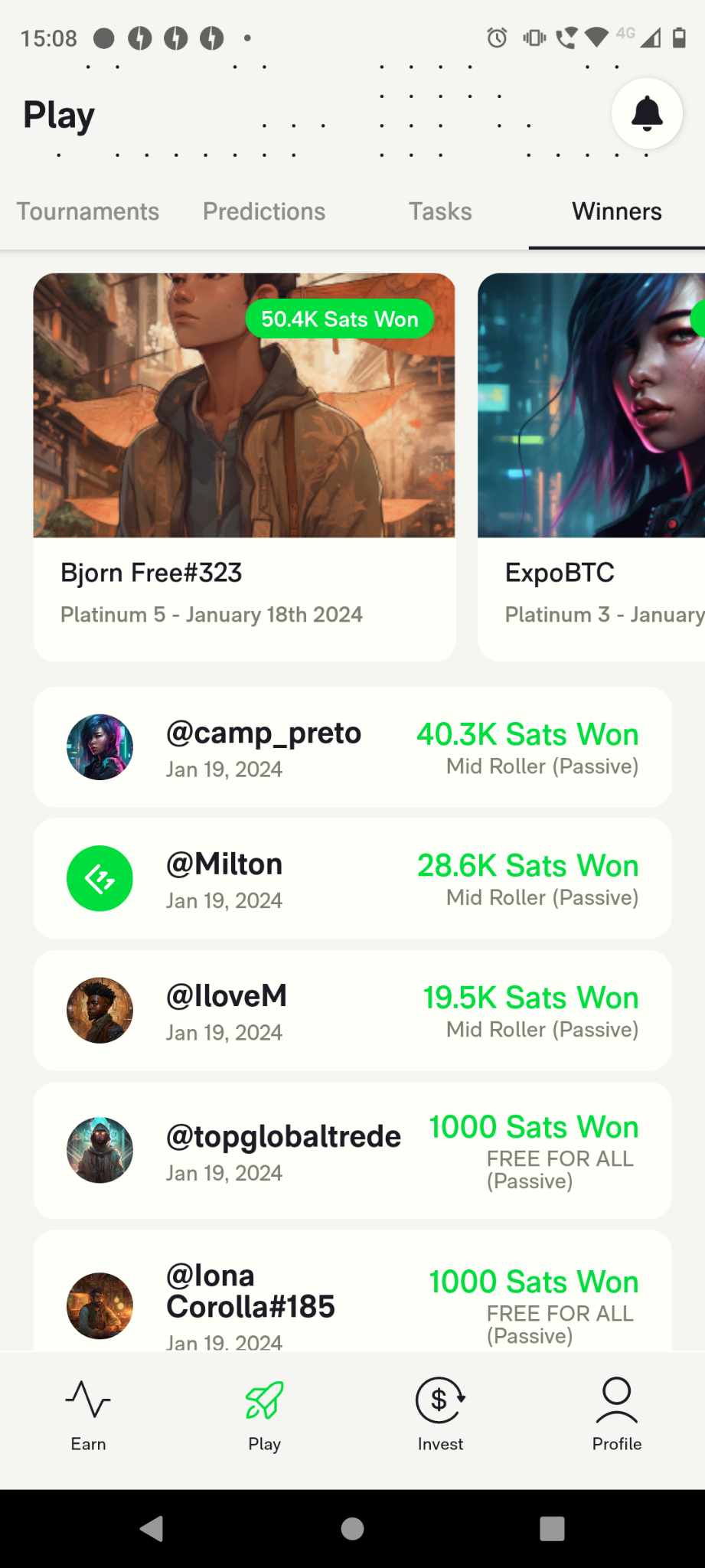Open the ExpoBTC winner card
705x1568 pixels.
[591, 467]
